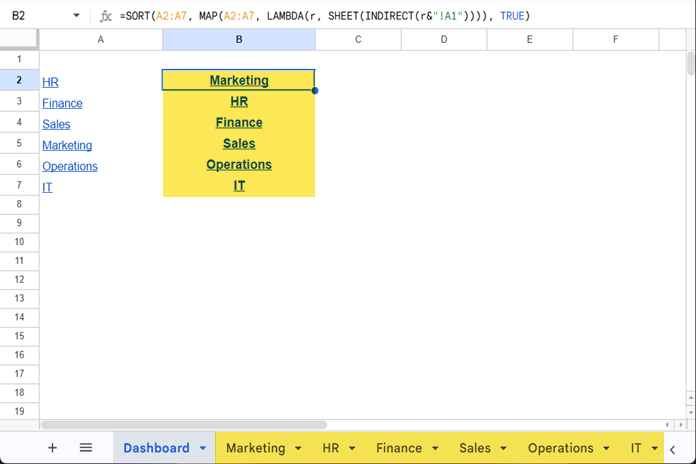Click the vertical scroll down arrow

click(690, 412)
